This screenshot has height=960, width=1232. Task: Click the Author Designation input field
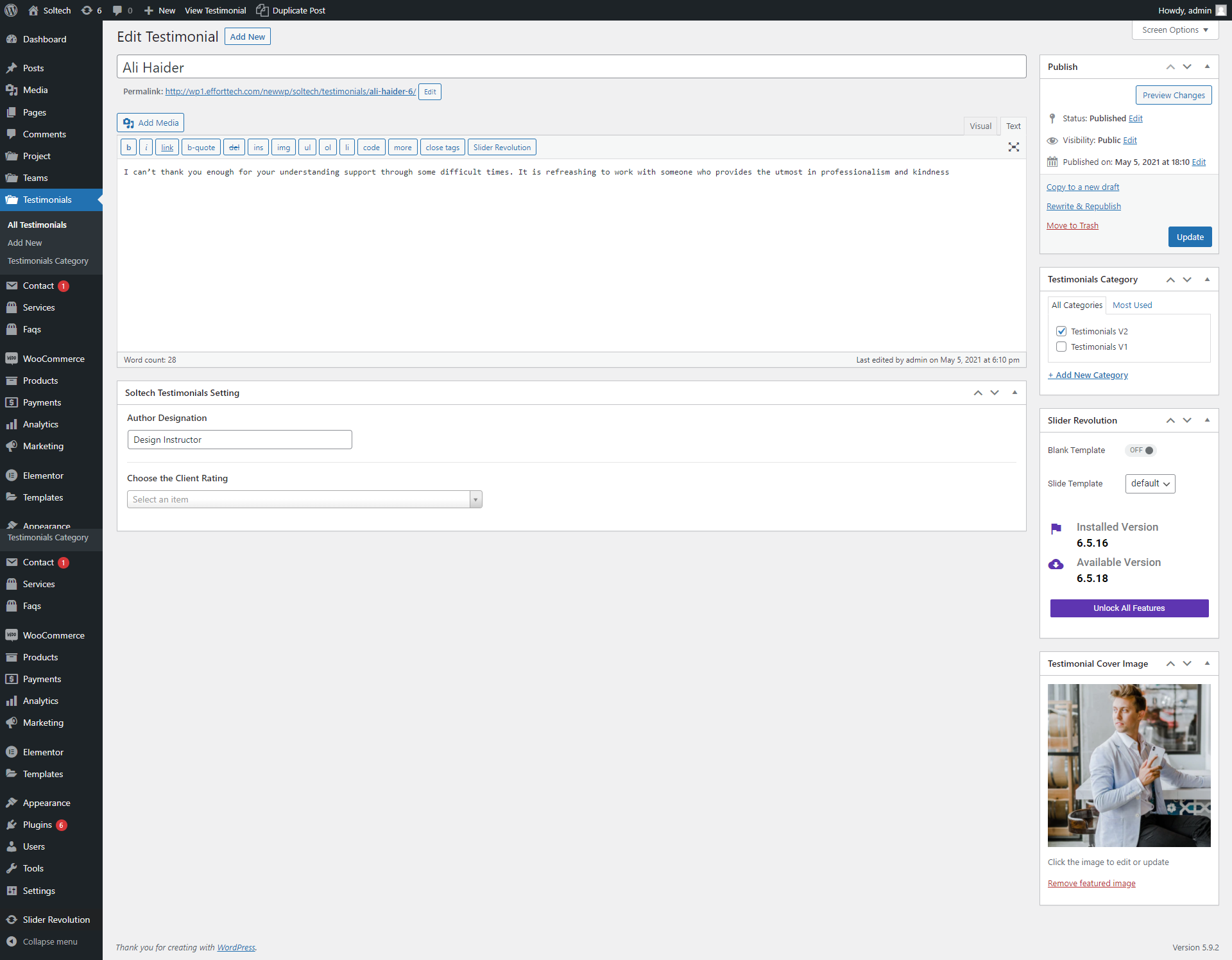[x=239, y=440]
